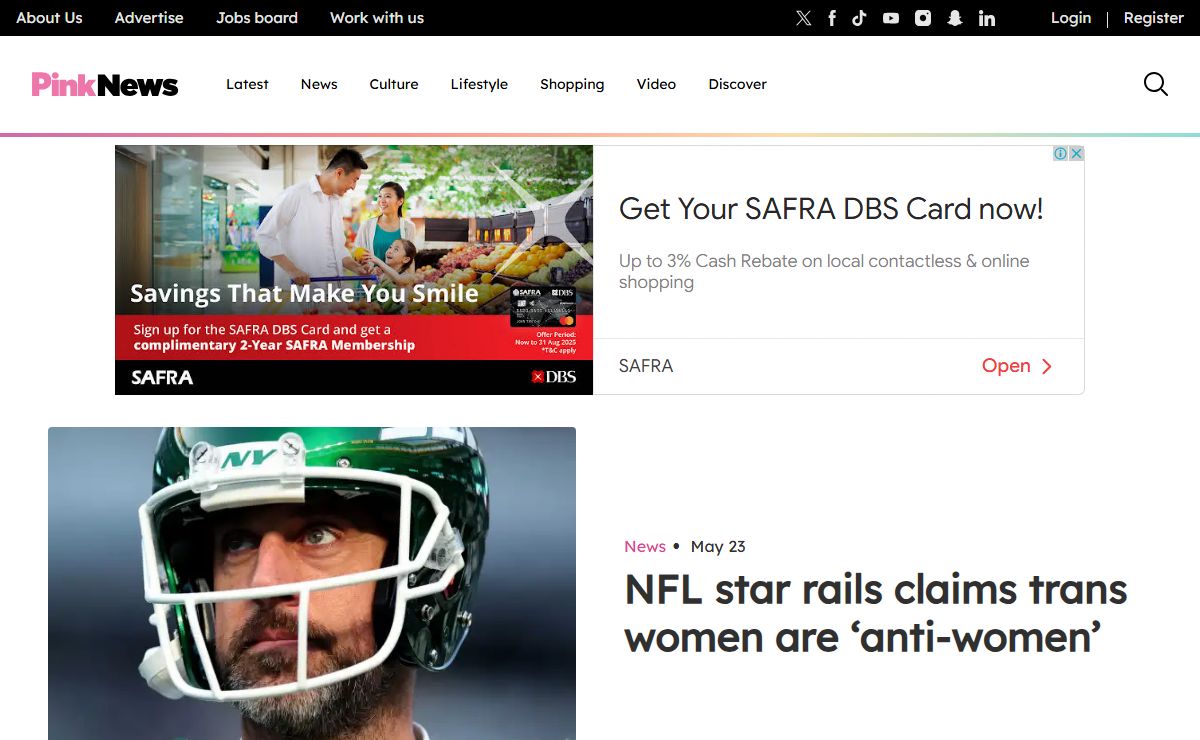Open the YouTube social icon
Screen dimensions: 1200x740
pos(891,18)
